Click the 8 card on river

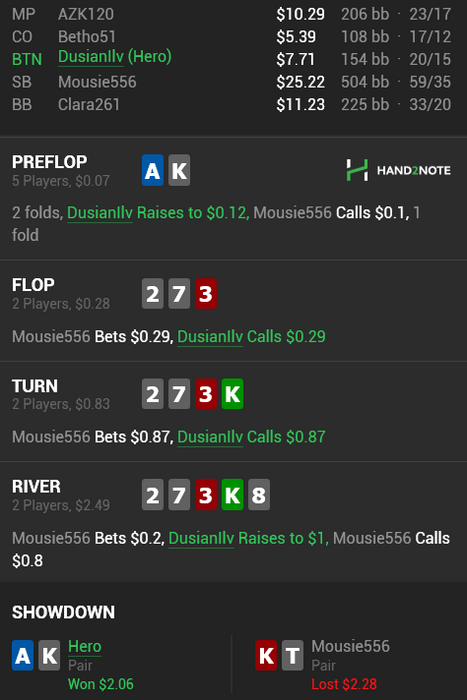(x=259, y=495)
